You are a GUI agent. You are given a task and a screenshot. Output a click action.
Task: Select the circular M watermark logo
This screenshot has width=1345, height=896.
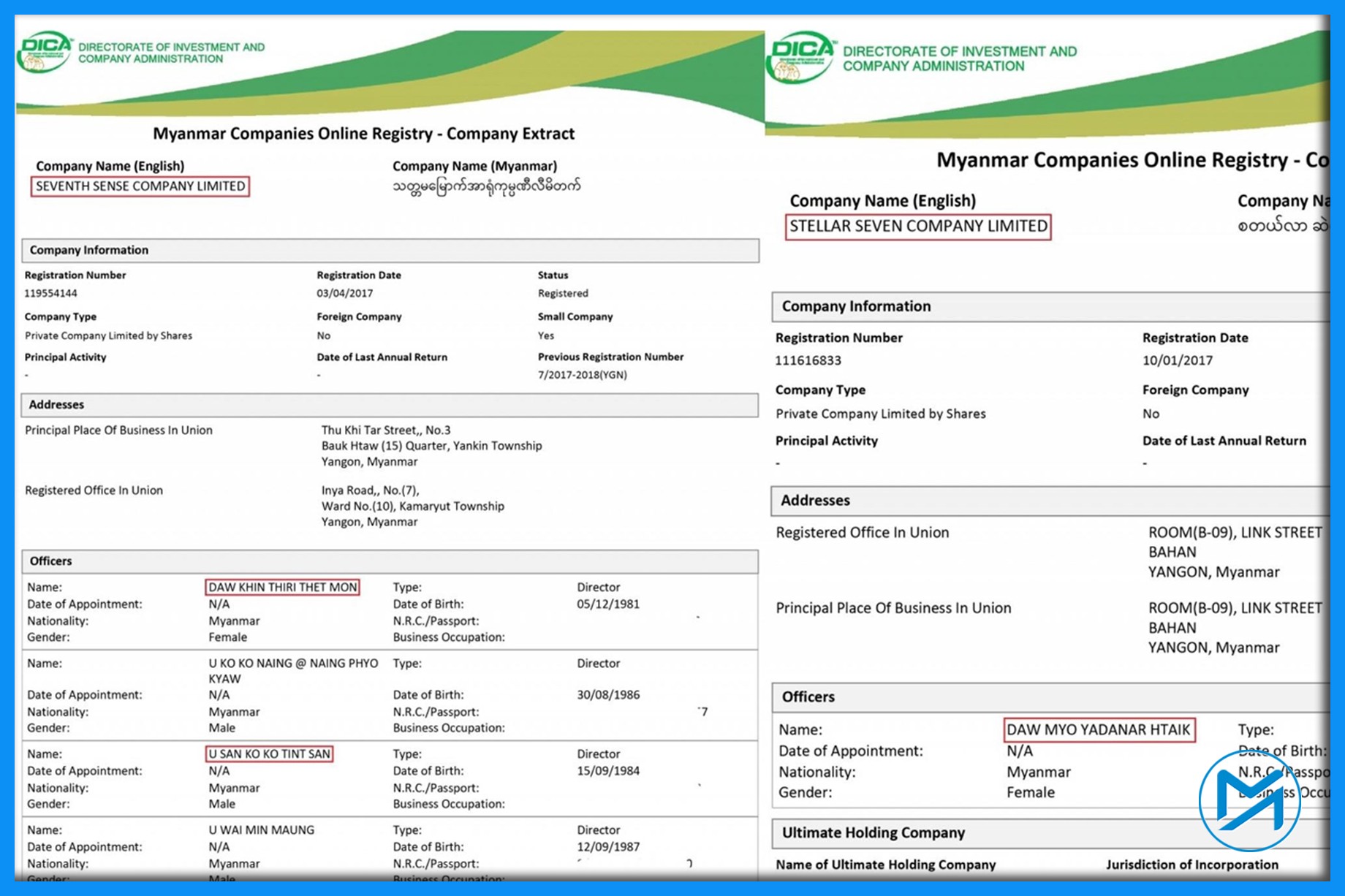[x=1249, y=800]
